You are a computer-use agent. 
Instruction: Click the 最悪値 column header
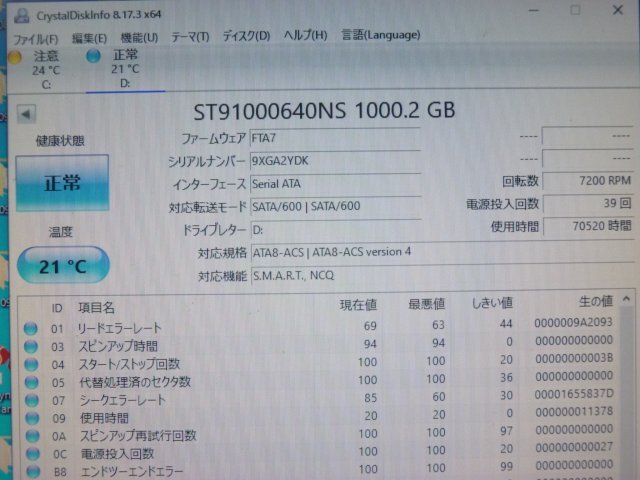click(x=427, y=304)
